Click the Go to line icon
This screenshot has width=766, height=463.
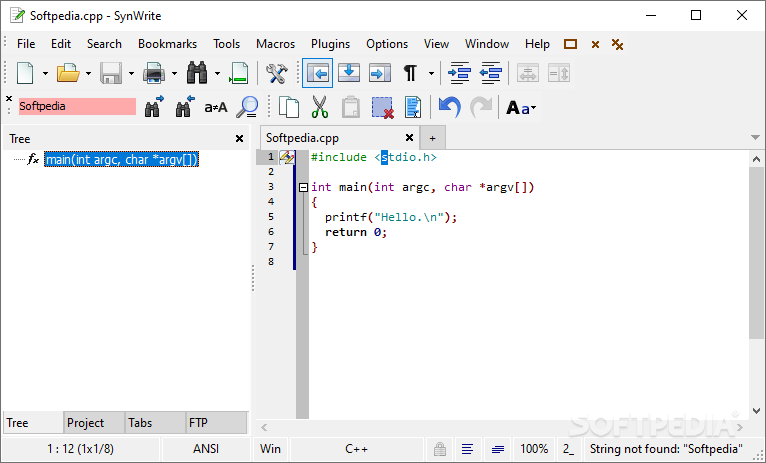[x=239, y=73]
